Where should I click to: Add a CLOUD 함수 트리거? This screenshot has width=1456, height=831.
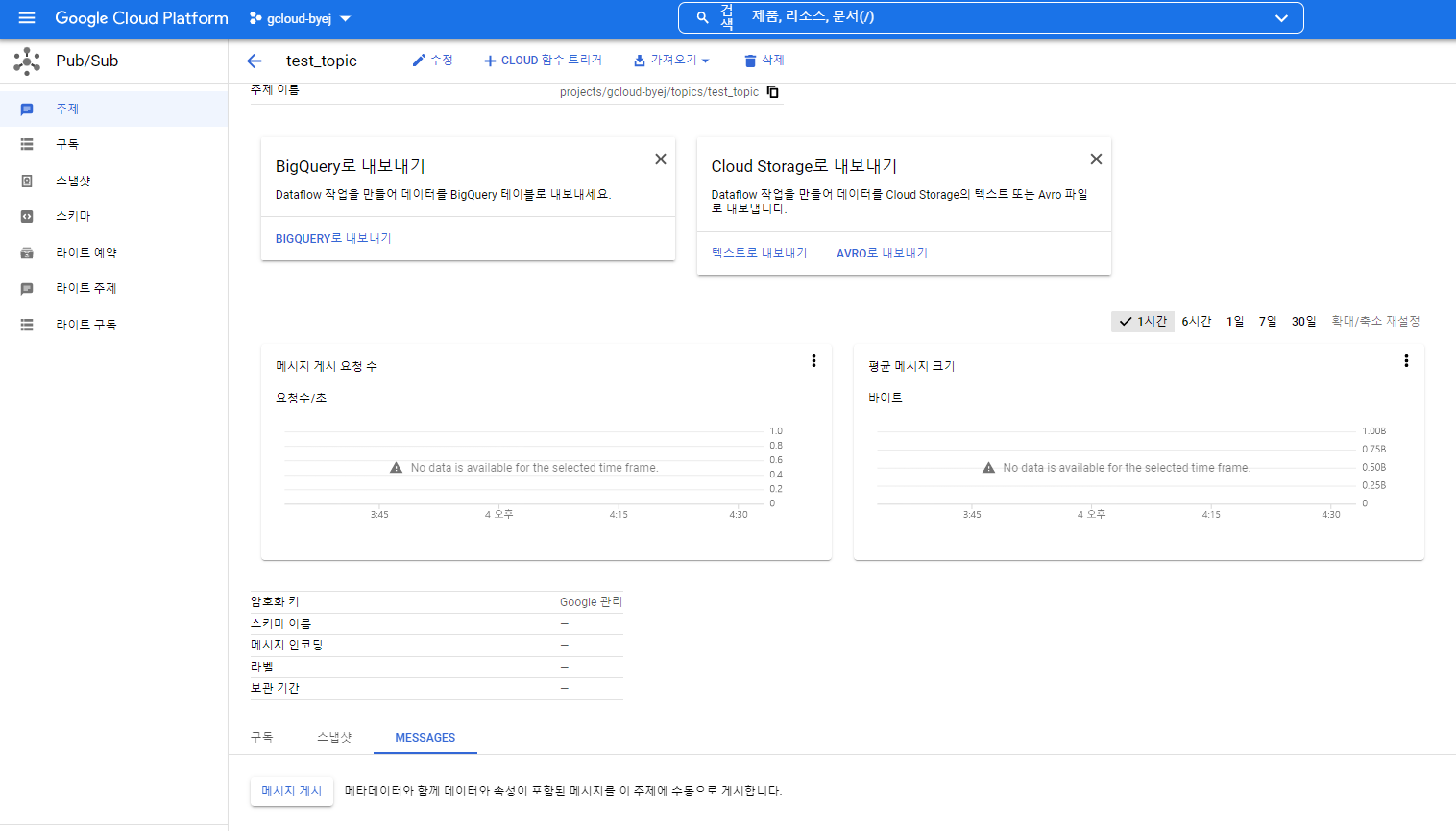coord(543,61)
